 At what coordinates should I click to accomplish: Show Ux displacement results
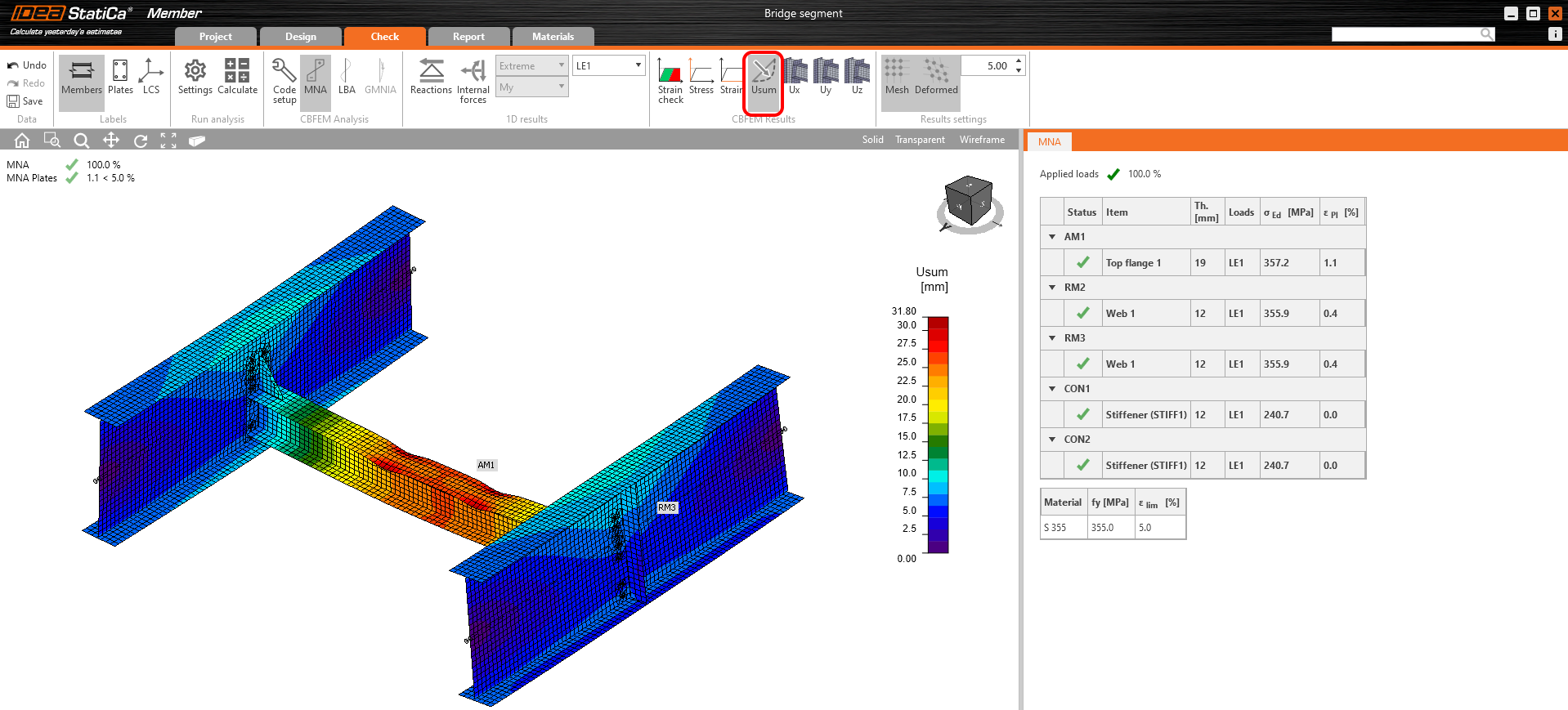click(x=795, y=77)
